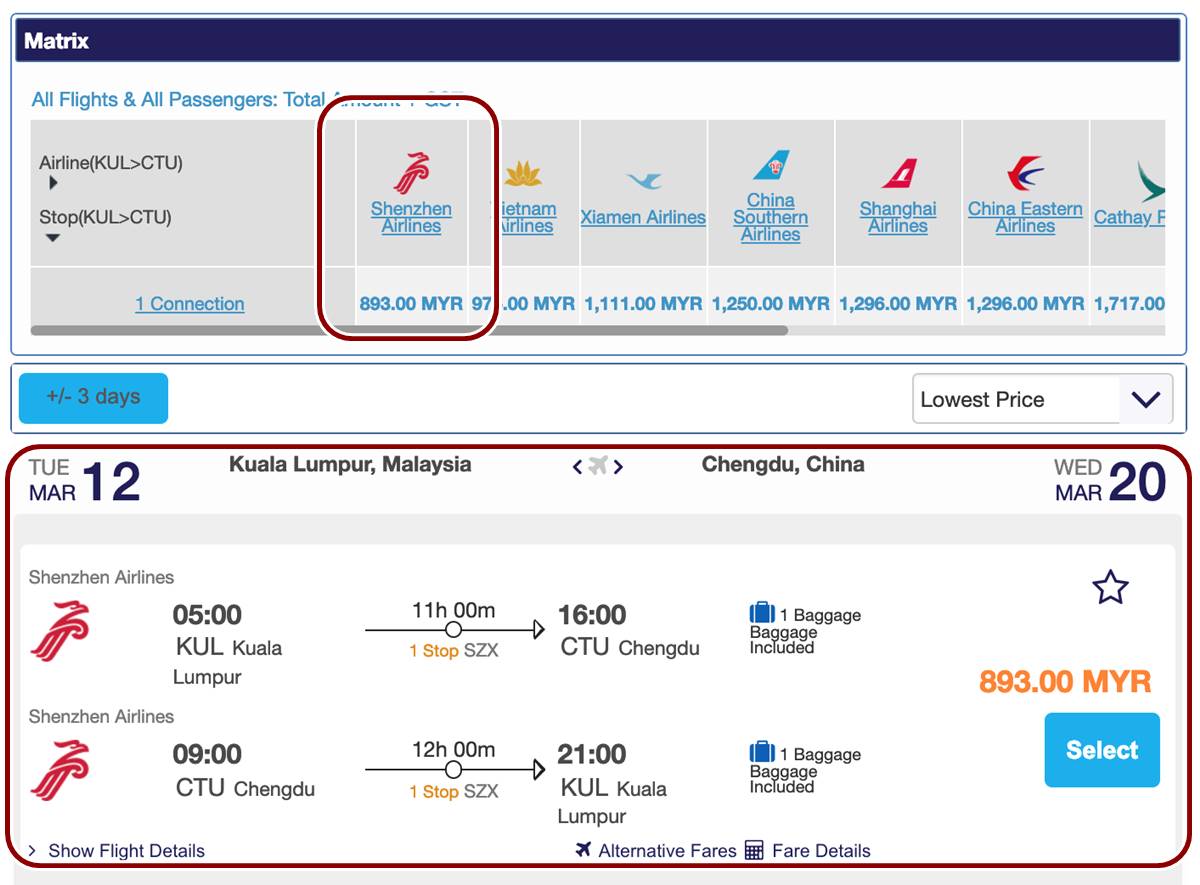This screenshot has width=1200, height=885.
Task: Go to the next date with the right chevron
Action: pos(618,466)
